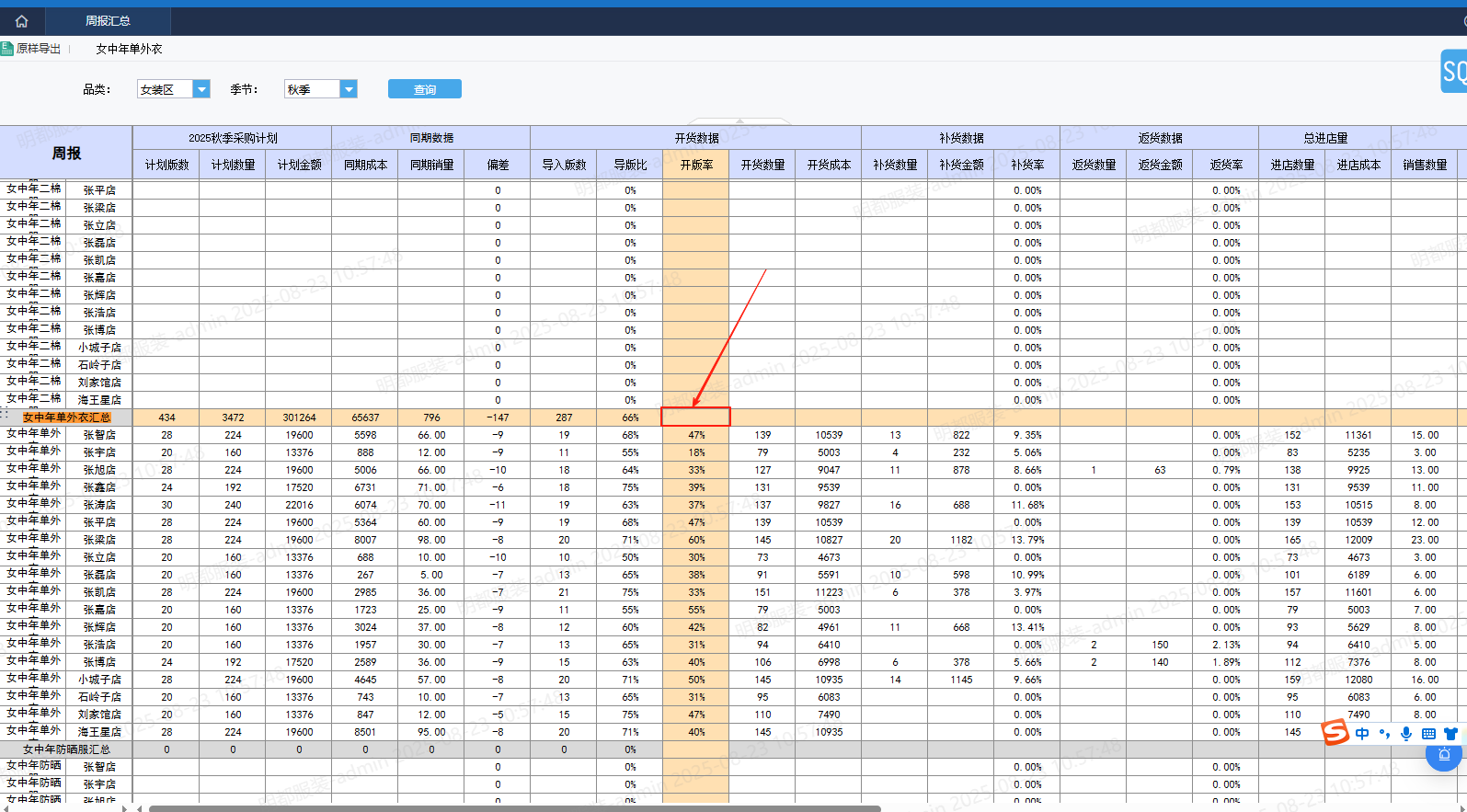Click the 返货率 column header
The height and width of the screenshot is (812, 1467).
point(1226,165)
